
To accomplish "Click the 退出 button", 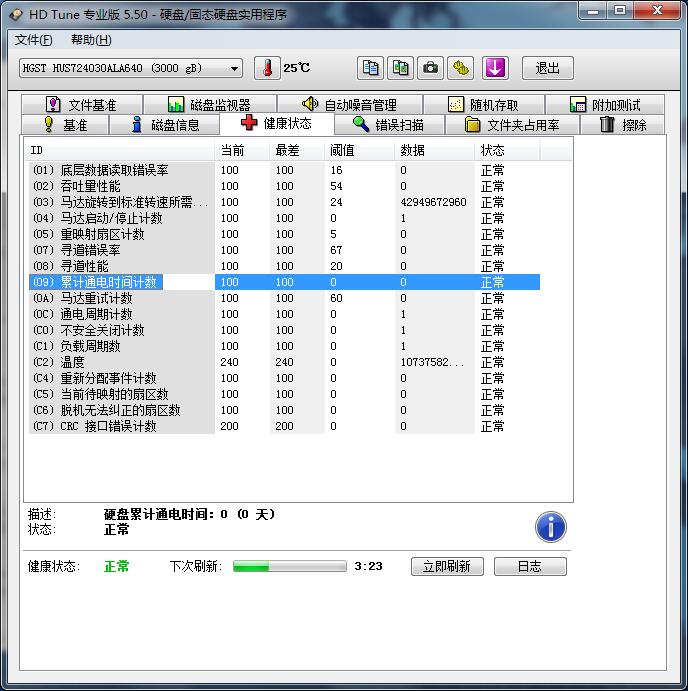I will (548, 68).
